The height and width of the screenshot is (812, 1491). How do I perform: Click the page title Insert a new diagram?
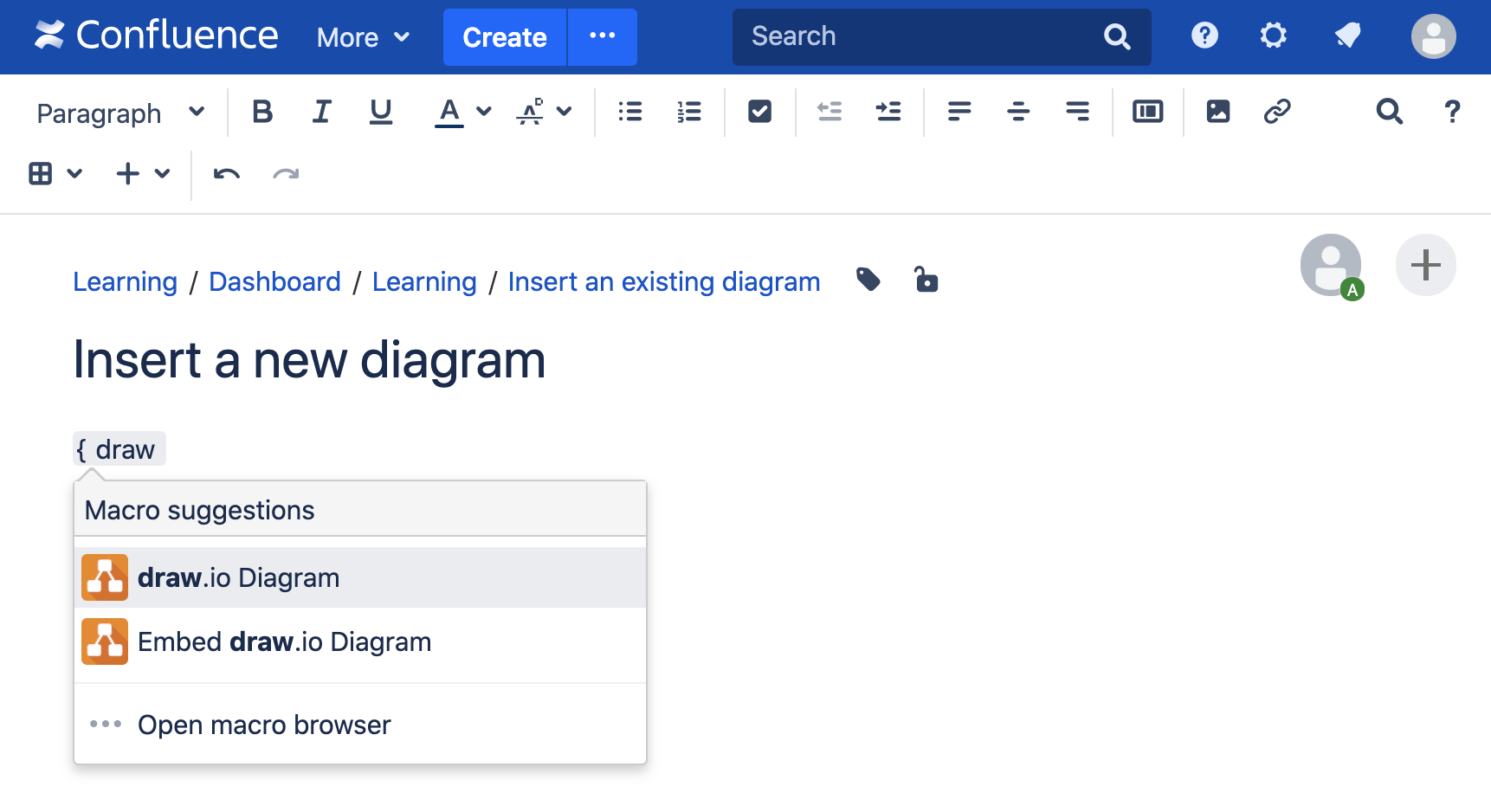309,360
